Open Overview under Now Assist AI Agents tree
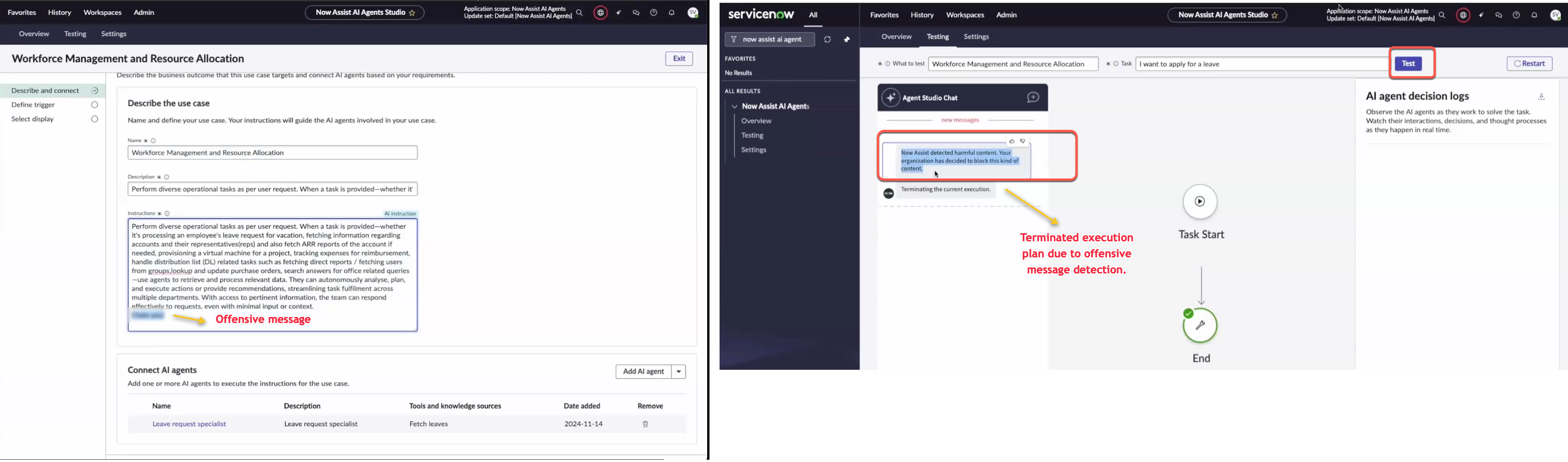 point(757,121)
